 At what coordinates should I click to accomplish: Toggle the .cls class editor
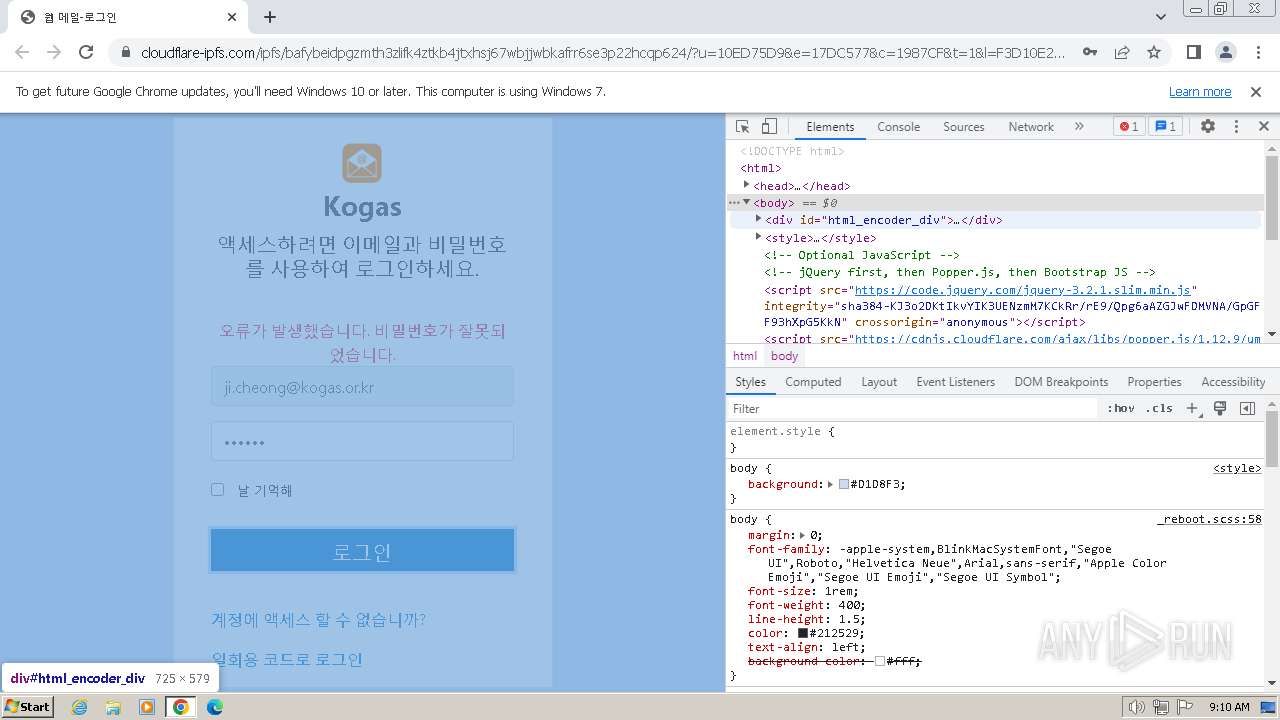tap(1159, 408)
